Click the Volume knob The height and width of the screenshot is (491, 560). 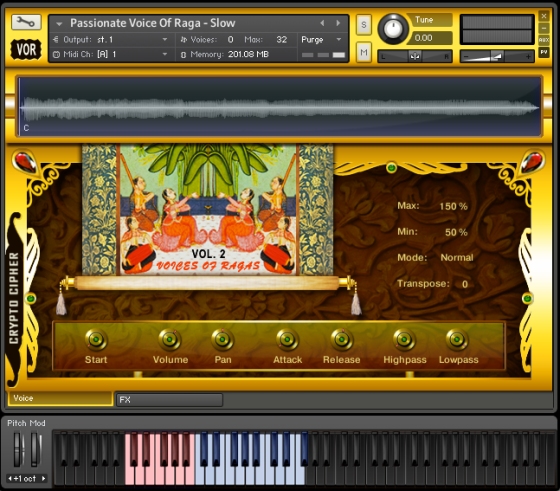(169, 339)
